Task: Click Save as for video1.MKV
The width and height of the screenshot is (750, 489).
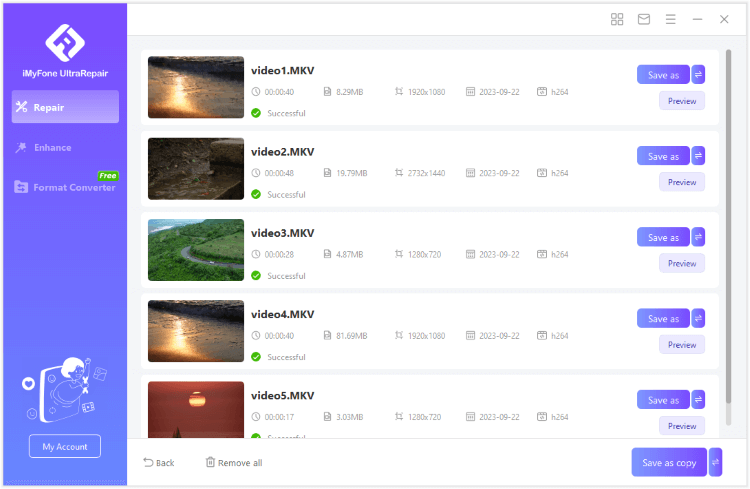Action: coord(663,75)
